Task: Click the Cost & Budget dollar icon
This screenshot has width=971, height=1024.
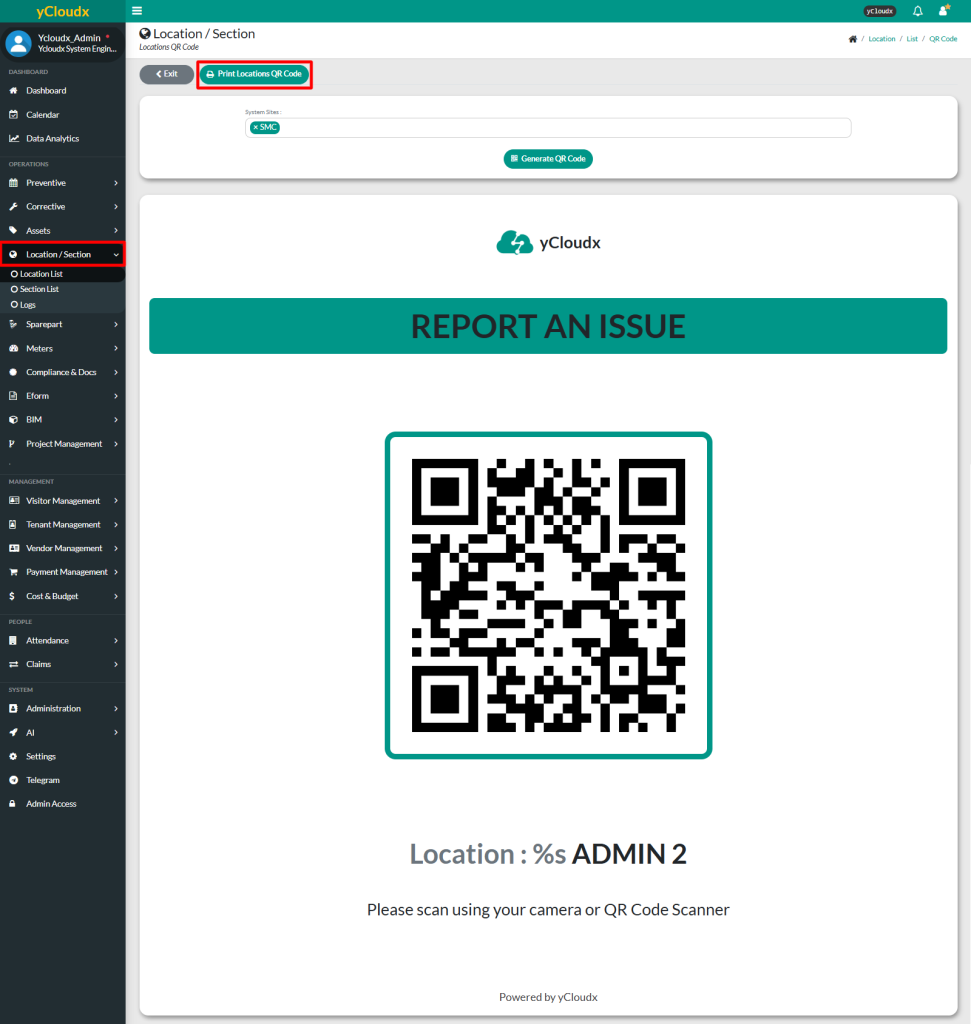Action: tap(12, 596)
